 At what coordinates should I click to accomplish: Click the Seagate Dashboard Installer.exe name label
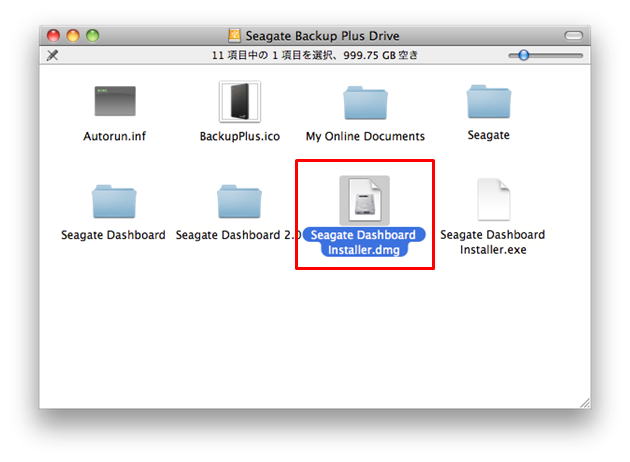pyautogui.click(x=493, y=242)
